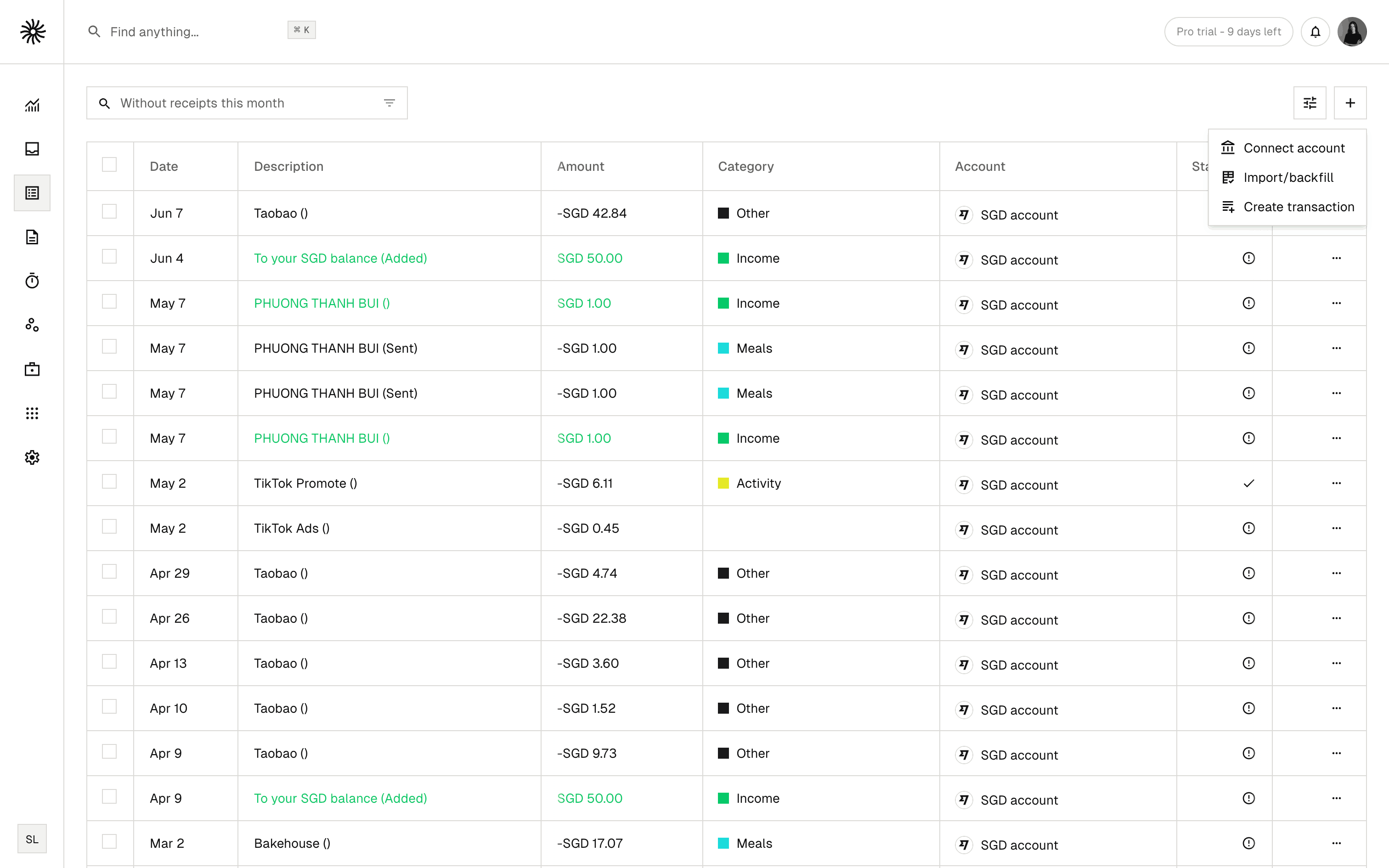Select Create transaction menu item
The width and height of the screenshot is (1389, 868).
point(1299,207)
